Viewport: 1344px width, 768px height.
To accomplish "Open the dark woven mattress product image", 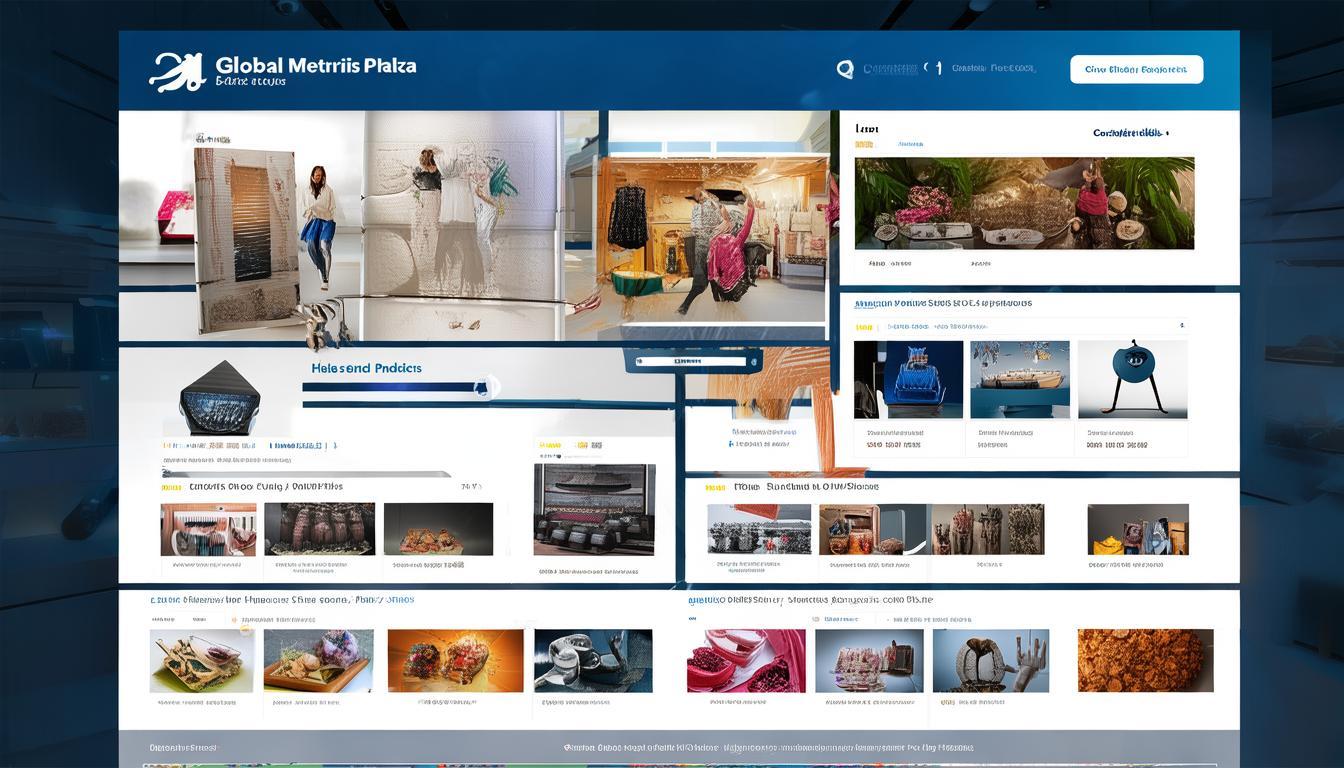I will (x=594, y=509).
